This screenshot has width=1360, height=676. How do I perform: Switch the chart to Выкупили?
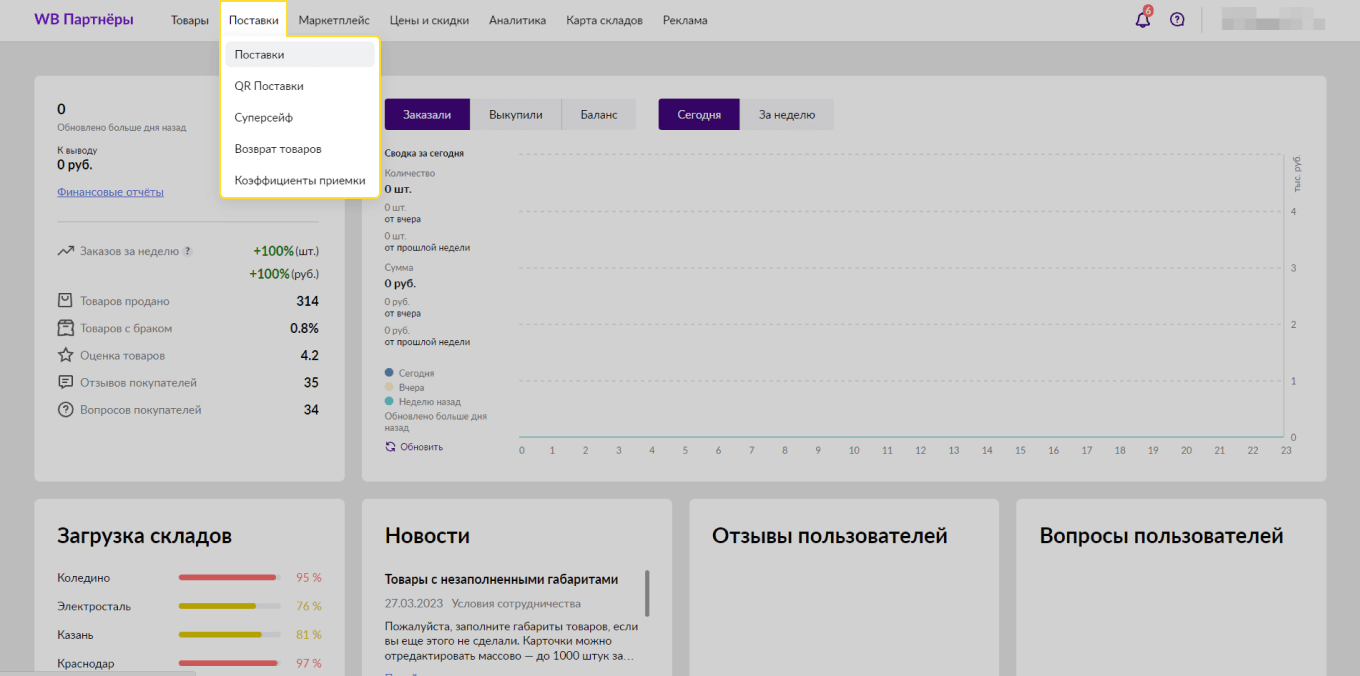pos(515,114)
